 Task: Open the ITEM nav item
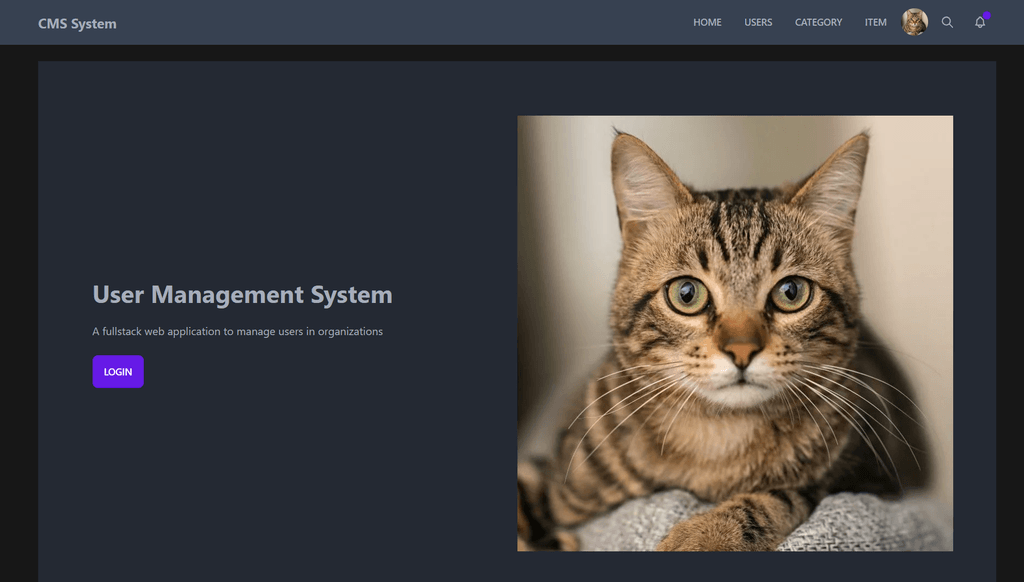pos(875,22)
